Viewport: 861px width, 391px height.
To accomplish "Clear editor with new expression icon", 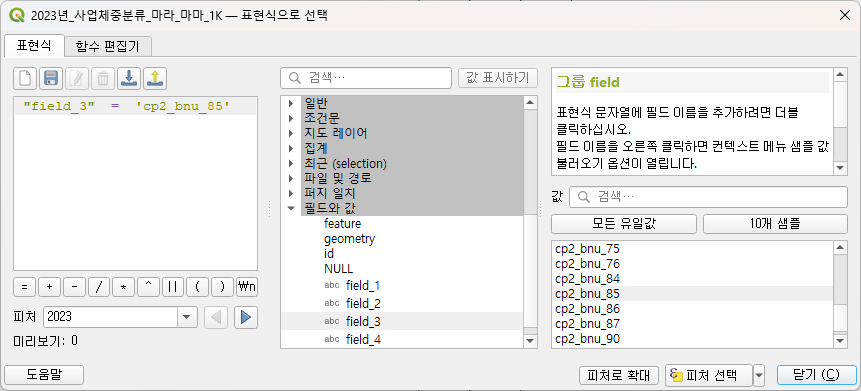I will coord(25,79).
